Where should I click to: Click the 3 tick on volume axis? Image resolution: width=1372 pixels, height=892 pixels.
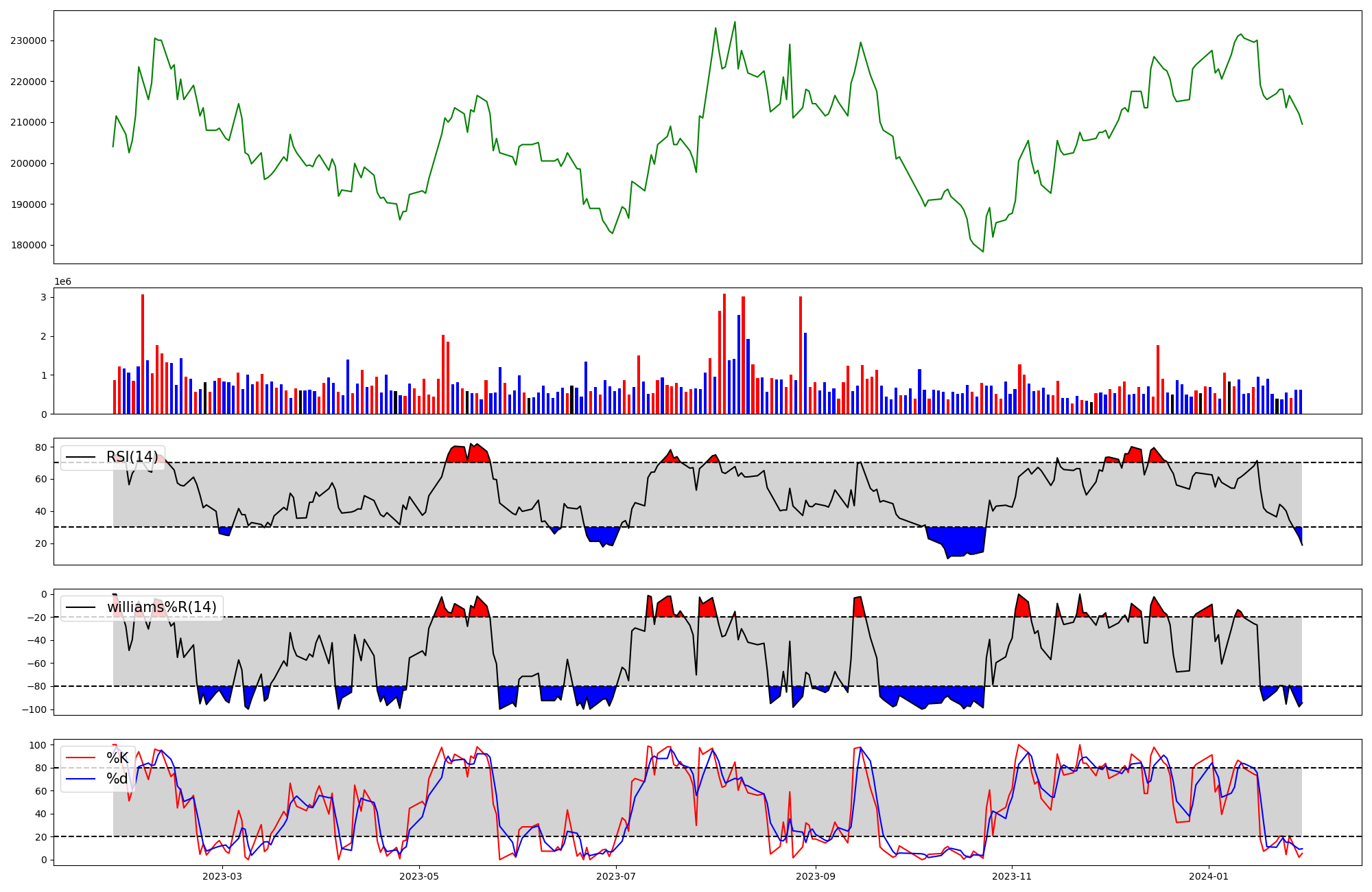(43, 297)
